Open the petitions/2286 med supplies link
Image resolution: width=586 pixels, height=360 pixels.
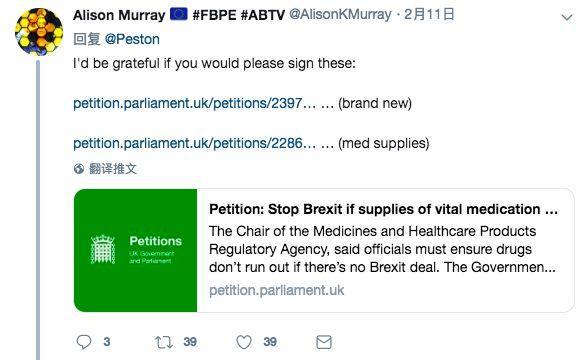[x=194, y=143]
